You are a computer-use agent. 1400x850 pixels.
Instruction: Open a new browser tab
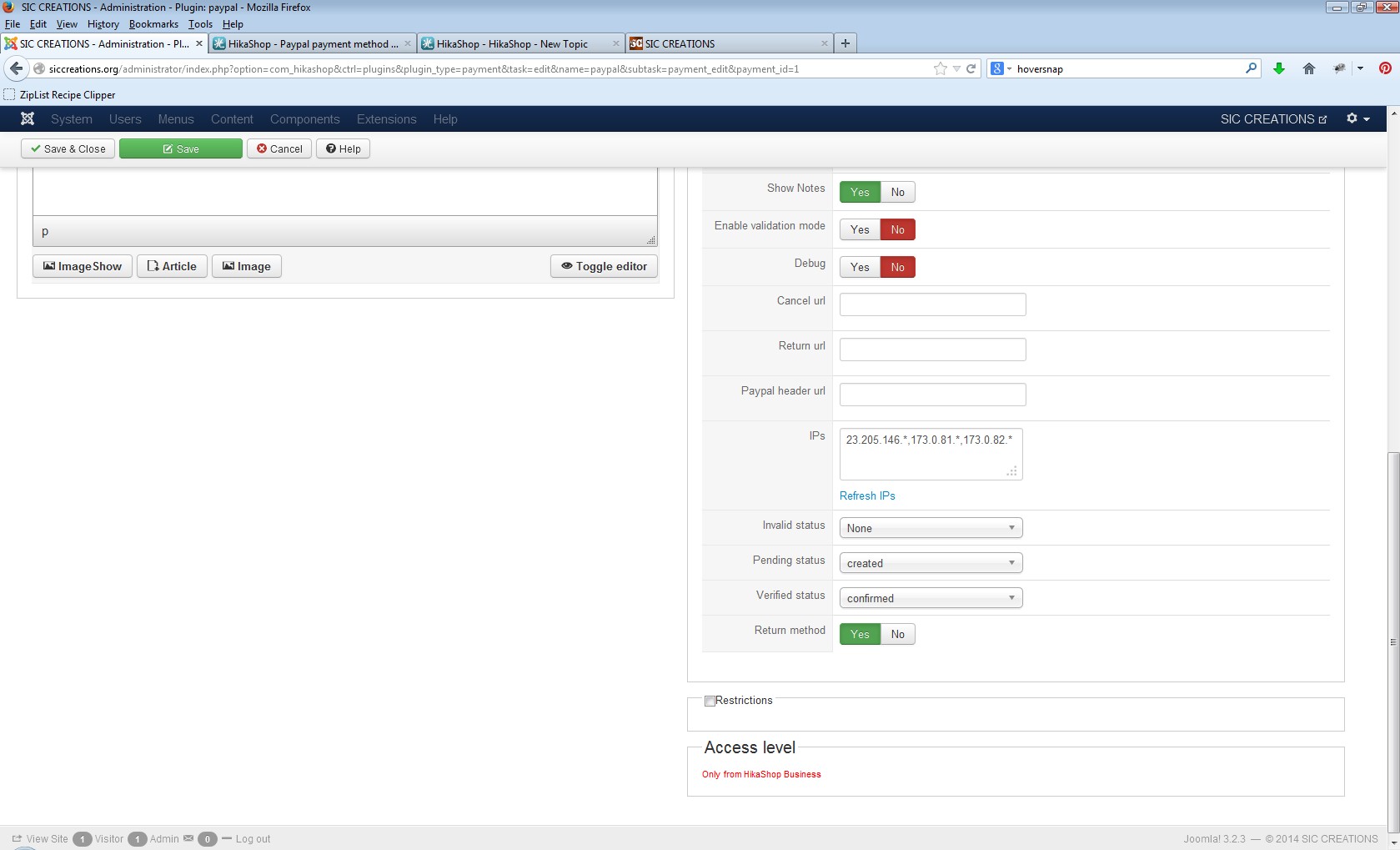pyautogui.click(x=846, y=43)
